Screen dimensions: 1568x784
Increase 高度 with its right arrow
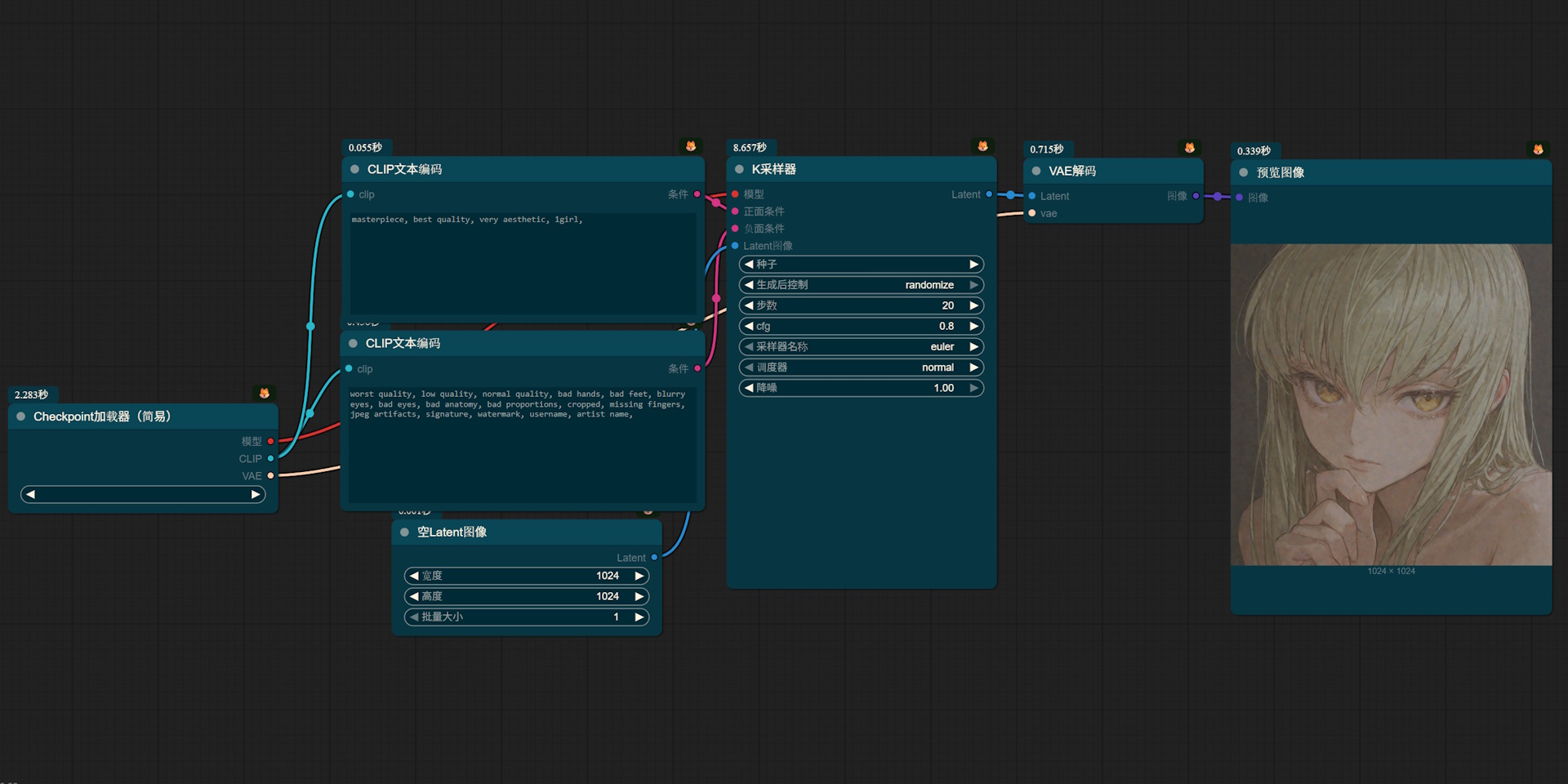coord(639,596)
